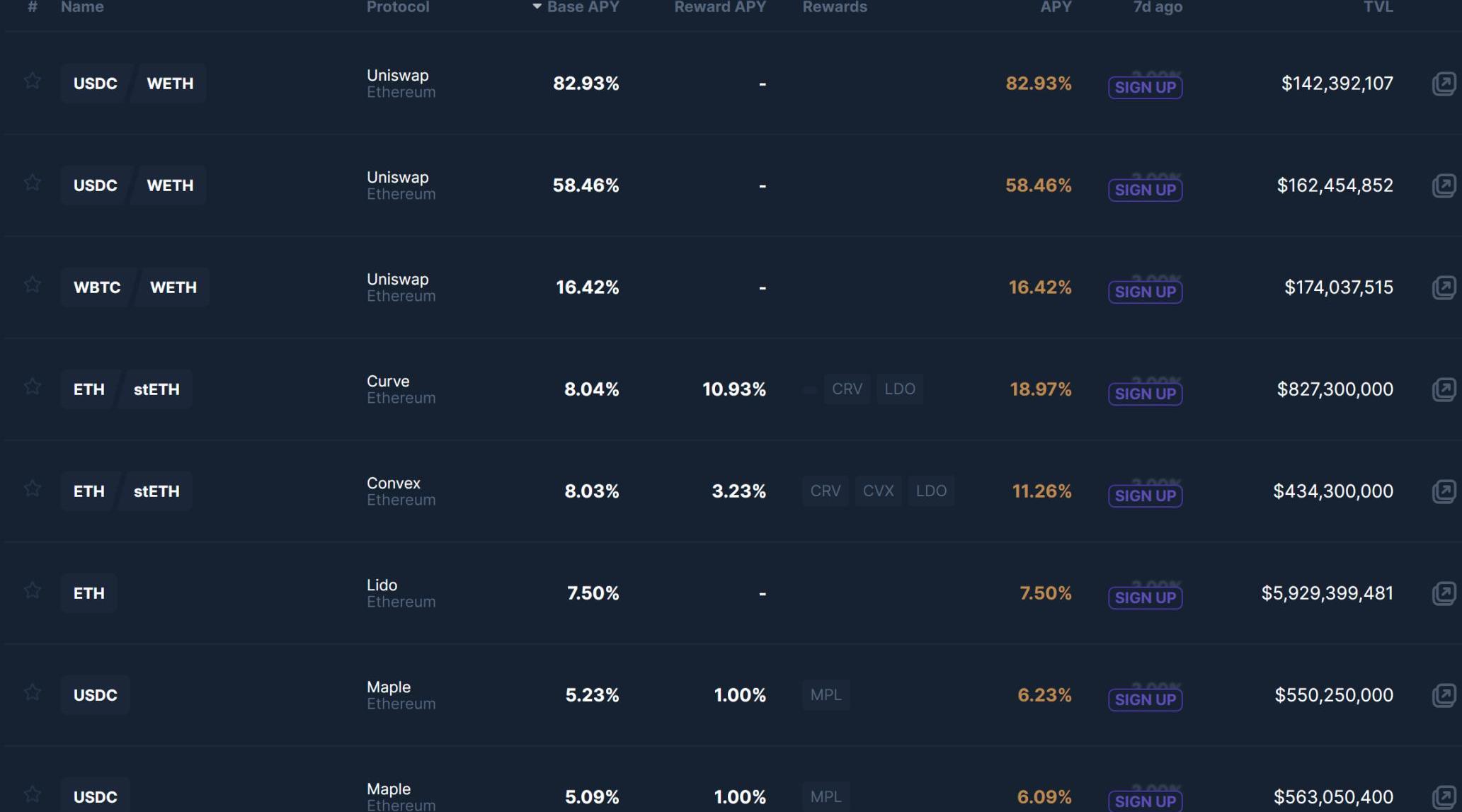Select the CVX reward token tag

(x=878, y=491)
